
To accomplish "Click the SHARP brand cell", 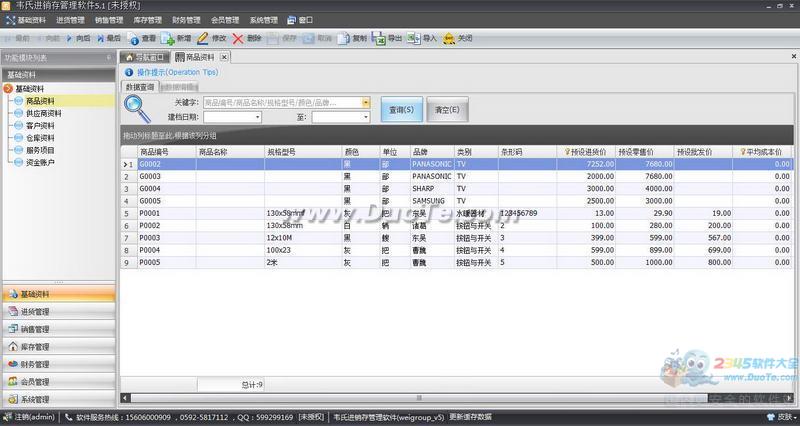I will tap(432, 189).
